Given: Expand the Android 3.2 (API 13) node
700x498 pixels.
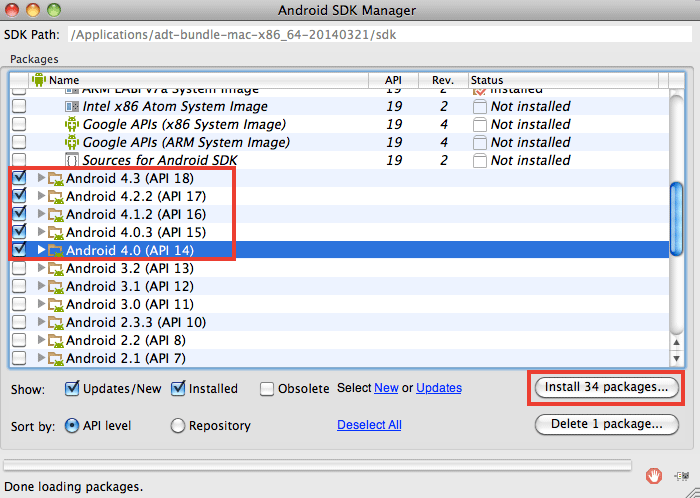Looking at the screenshot, I should point(41,268).
